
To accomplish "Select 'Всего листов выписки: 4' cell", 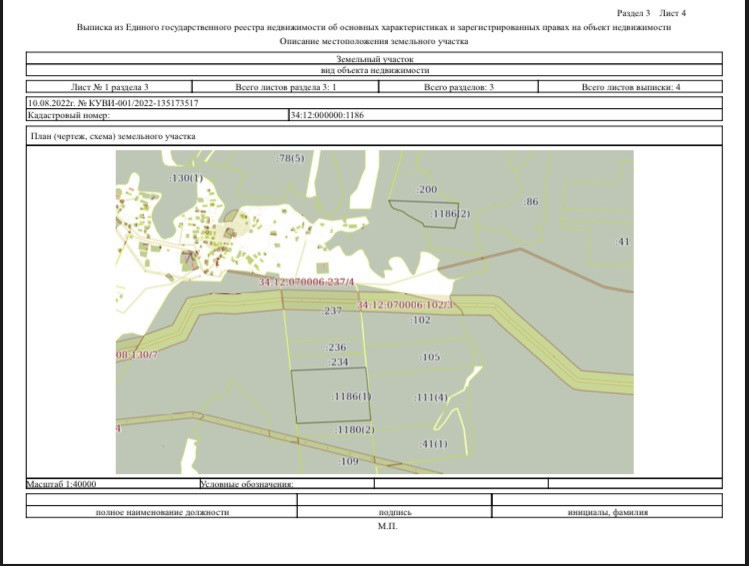I will 631,87.
